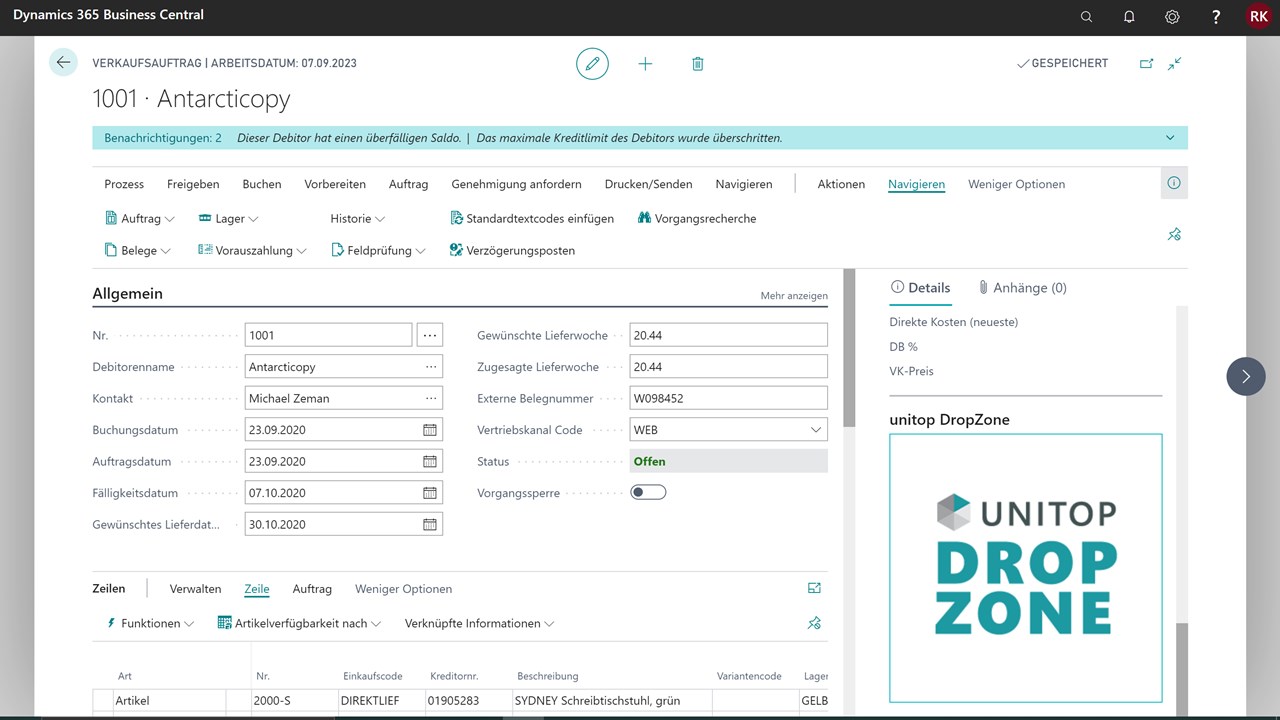
Task: Open Debitorenname lookup ellipsis
Action: (431, 367)
